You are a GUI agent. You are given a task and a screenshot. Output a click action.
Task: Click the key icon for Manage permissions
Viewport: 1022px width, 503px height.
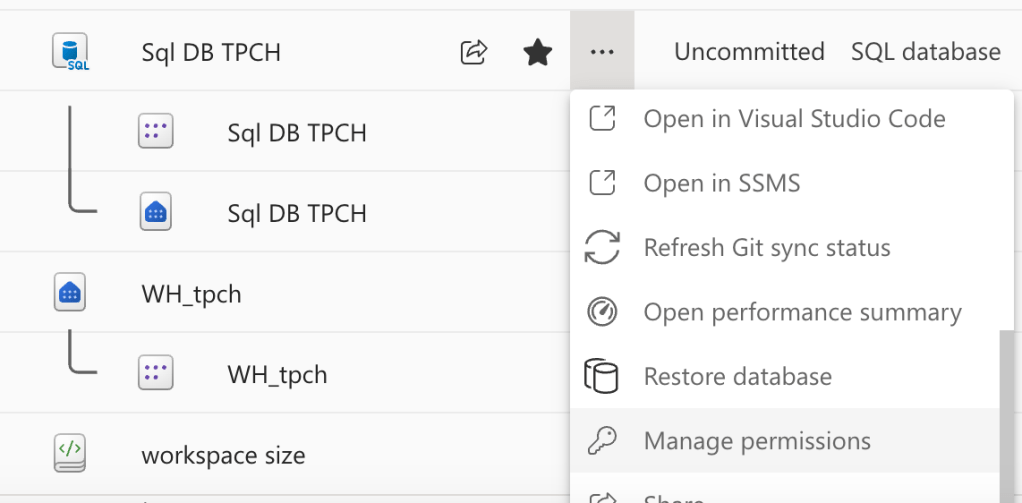coord(602,441)
